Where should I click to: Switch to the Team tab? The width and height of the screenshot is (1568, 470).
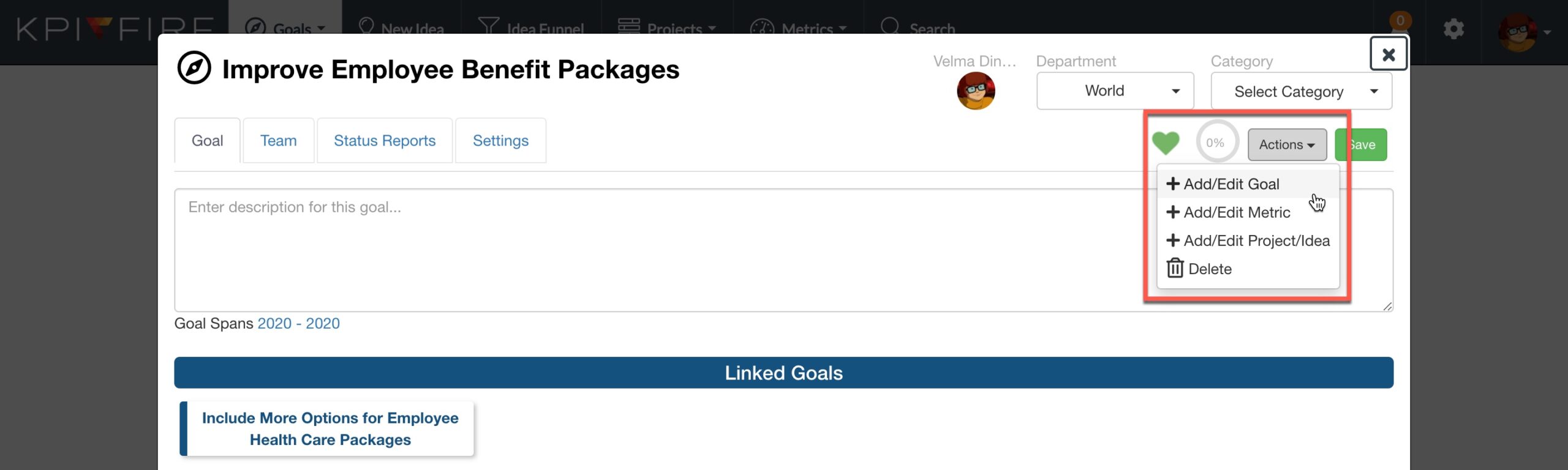click(278, 141)
